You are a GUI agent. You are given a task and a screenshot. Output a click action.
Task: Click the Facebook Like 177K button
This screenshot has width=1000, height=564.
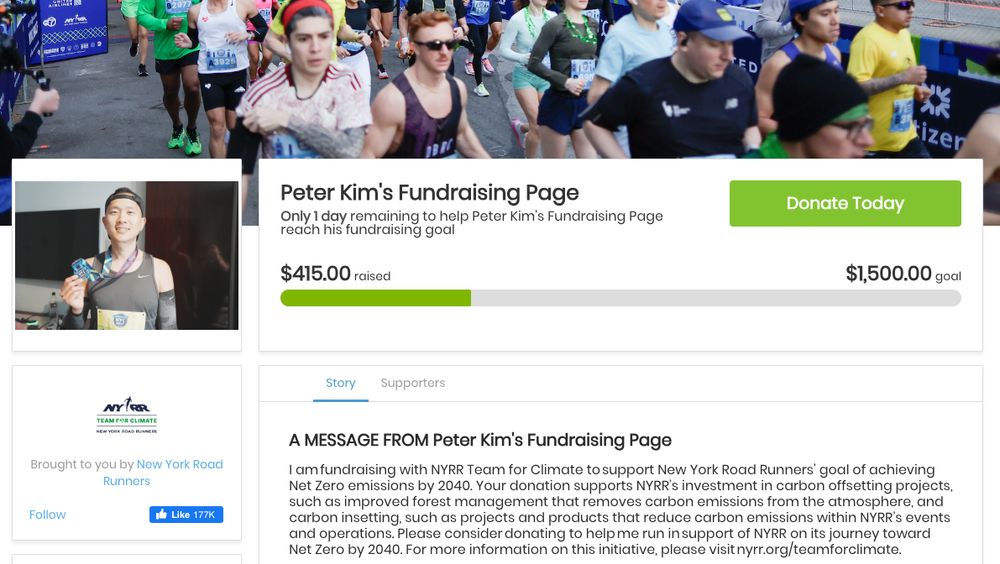(186, 514)
